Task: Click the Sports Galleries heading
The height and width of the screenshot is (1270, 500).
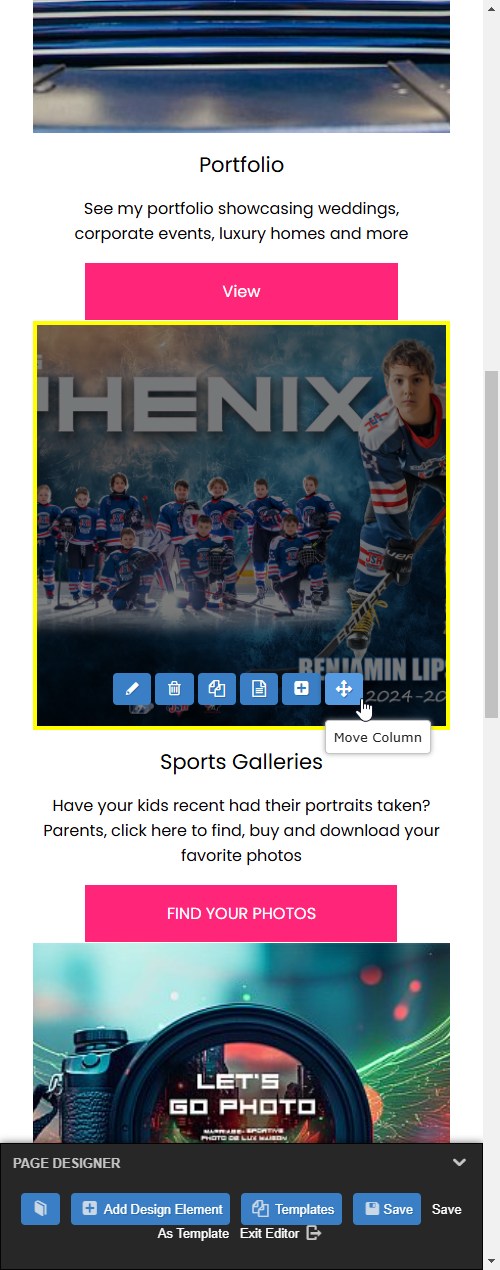Action: [x=241, y=762]
